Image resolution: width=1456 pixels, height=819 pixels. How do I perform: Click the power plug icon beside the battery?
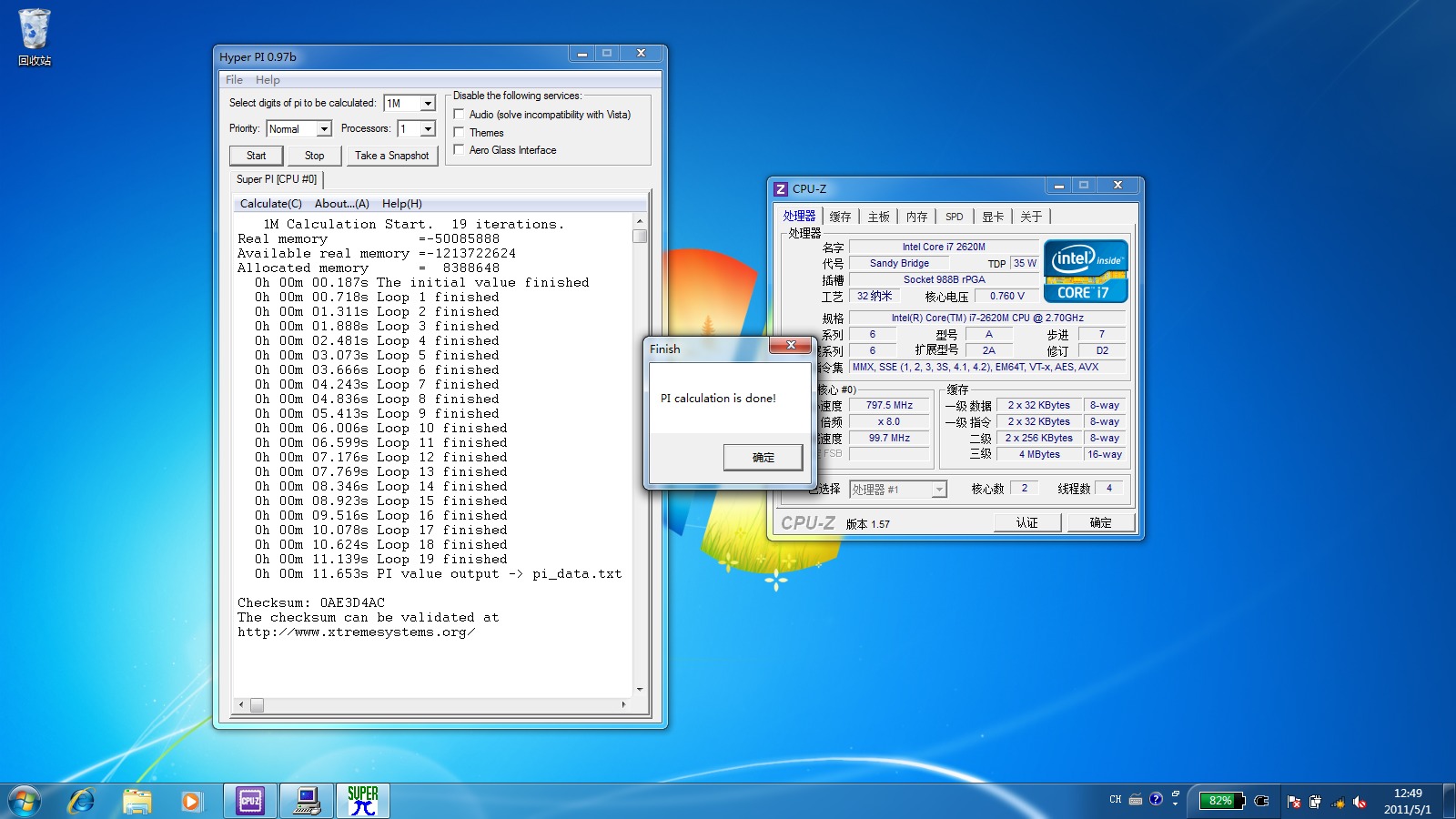pos(1261,801)
